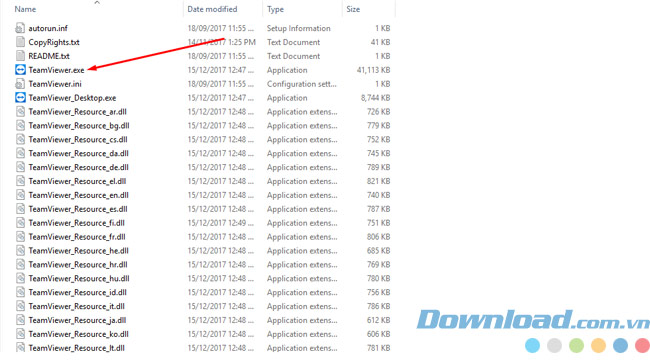Click the Setup Information type cell
This screenshot has width=650, height=364.
[x=298, y=28]
